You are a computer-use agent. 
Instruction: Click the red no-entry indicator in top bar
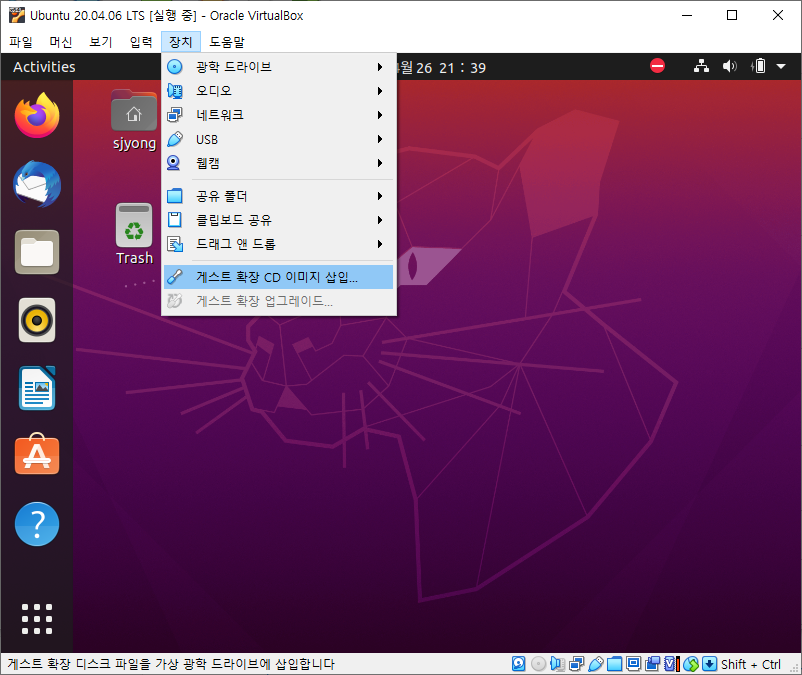[657, 66]
